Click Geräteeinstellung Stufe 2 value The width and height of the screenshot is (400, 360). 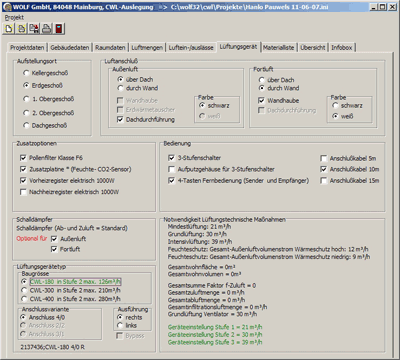[215, 334]
